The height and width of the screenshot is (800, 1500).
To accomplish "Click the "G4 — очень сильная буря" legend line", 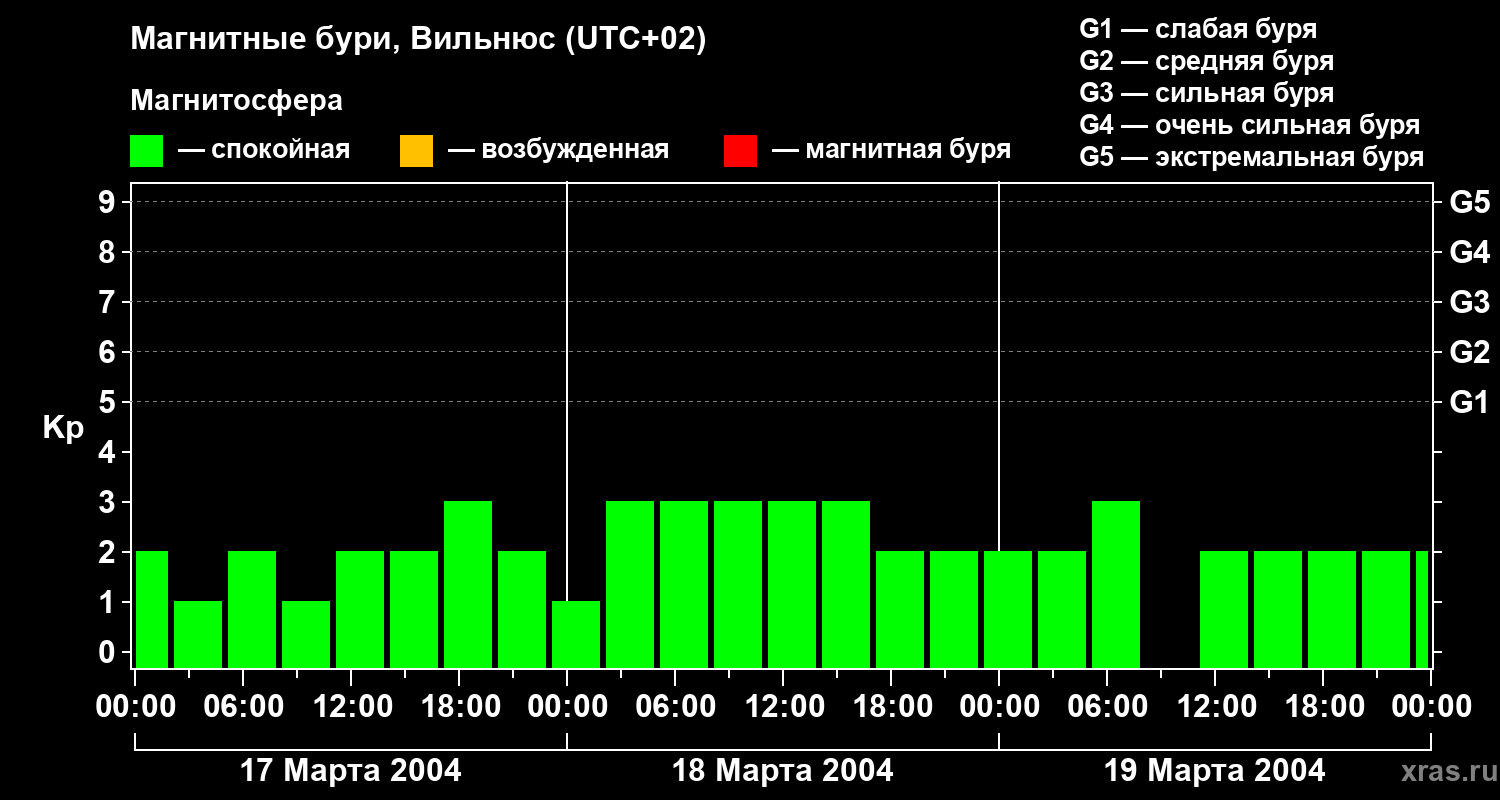I will pos(1250,125).
